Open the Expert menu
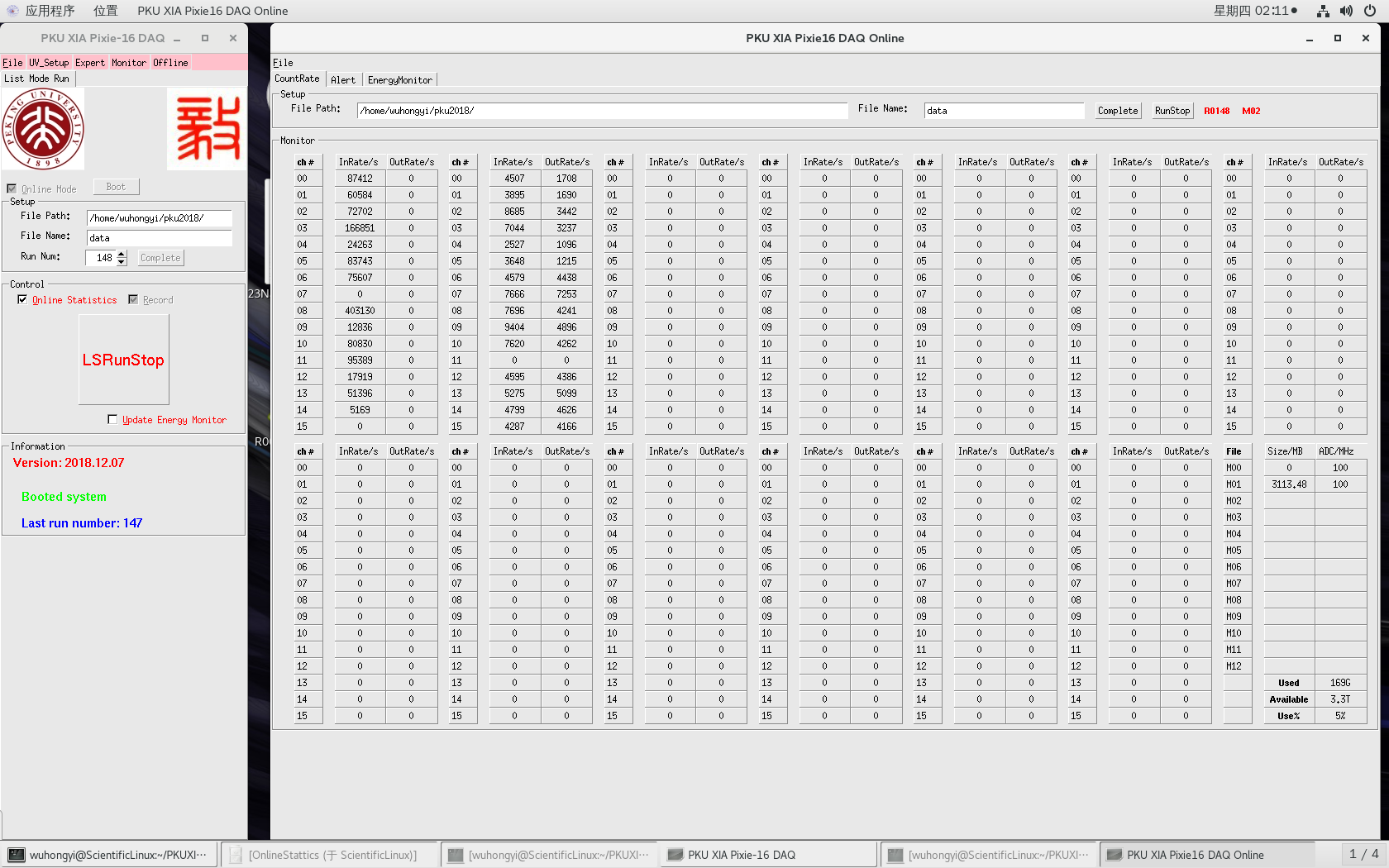1389x868 pixels. click(x=90, y=63)
